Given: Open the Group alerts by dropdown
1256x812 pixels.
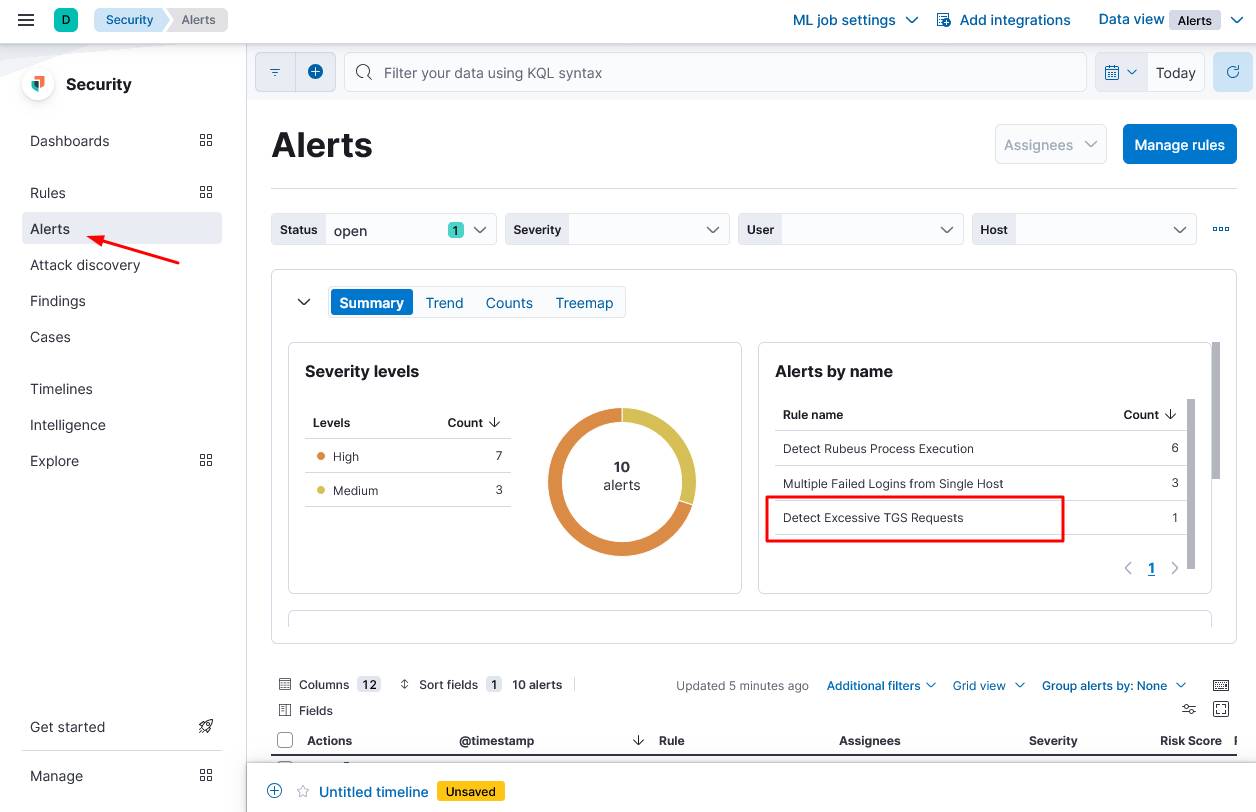Looking at the screenshot, I should coord(1113,686).
